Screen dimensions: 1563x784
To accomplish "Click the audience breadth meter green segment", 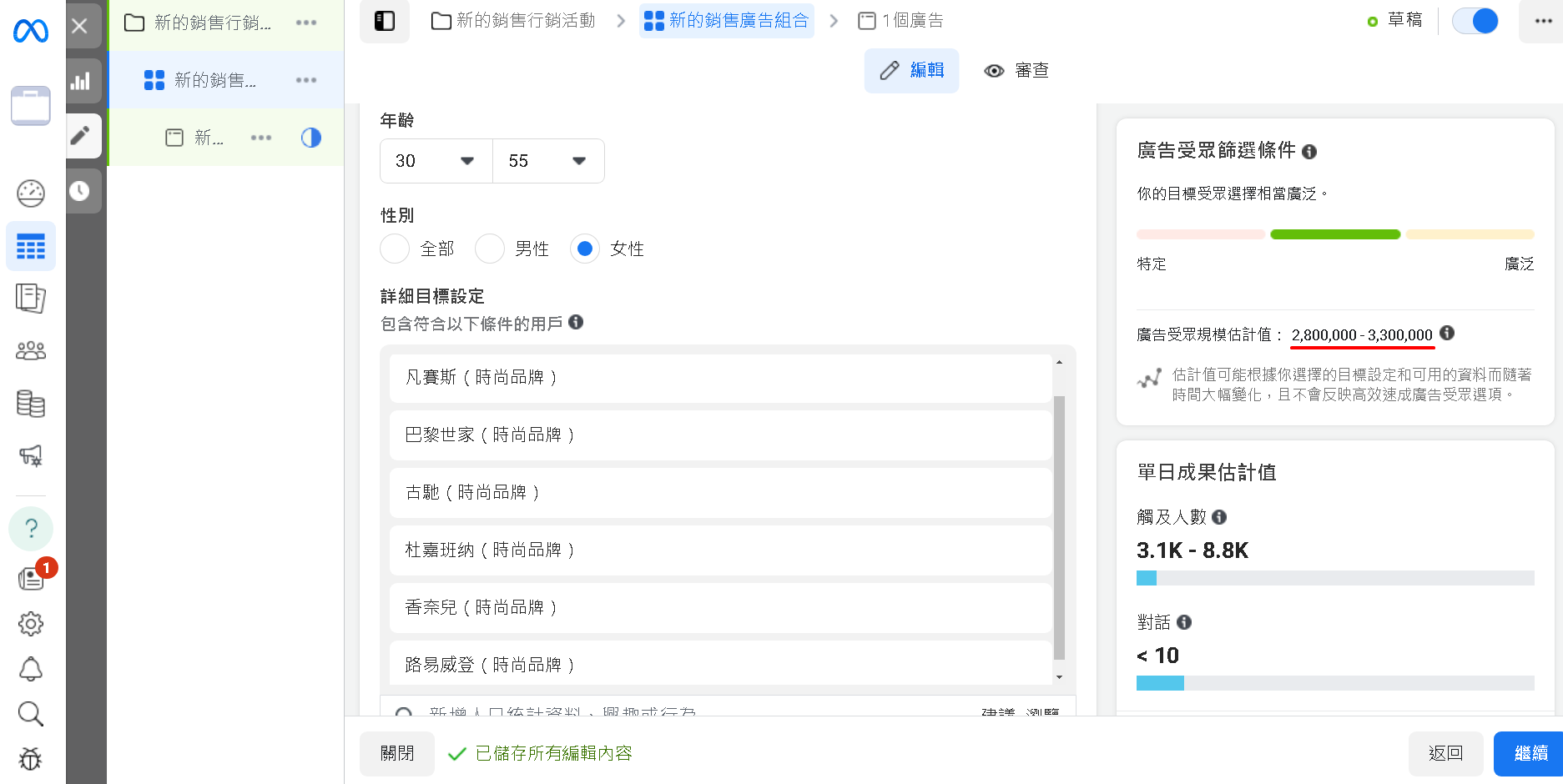I will (1335, 235).
